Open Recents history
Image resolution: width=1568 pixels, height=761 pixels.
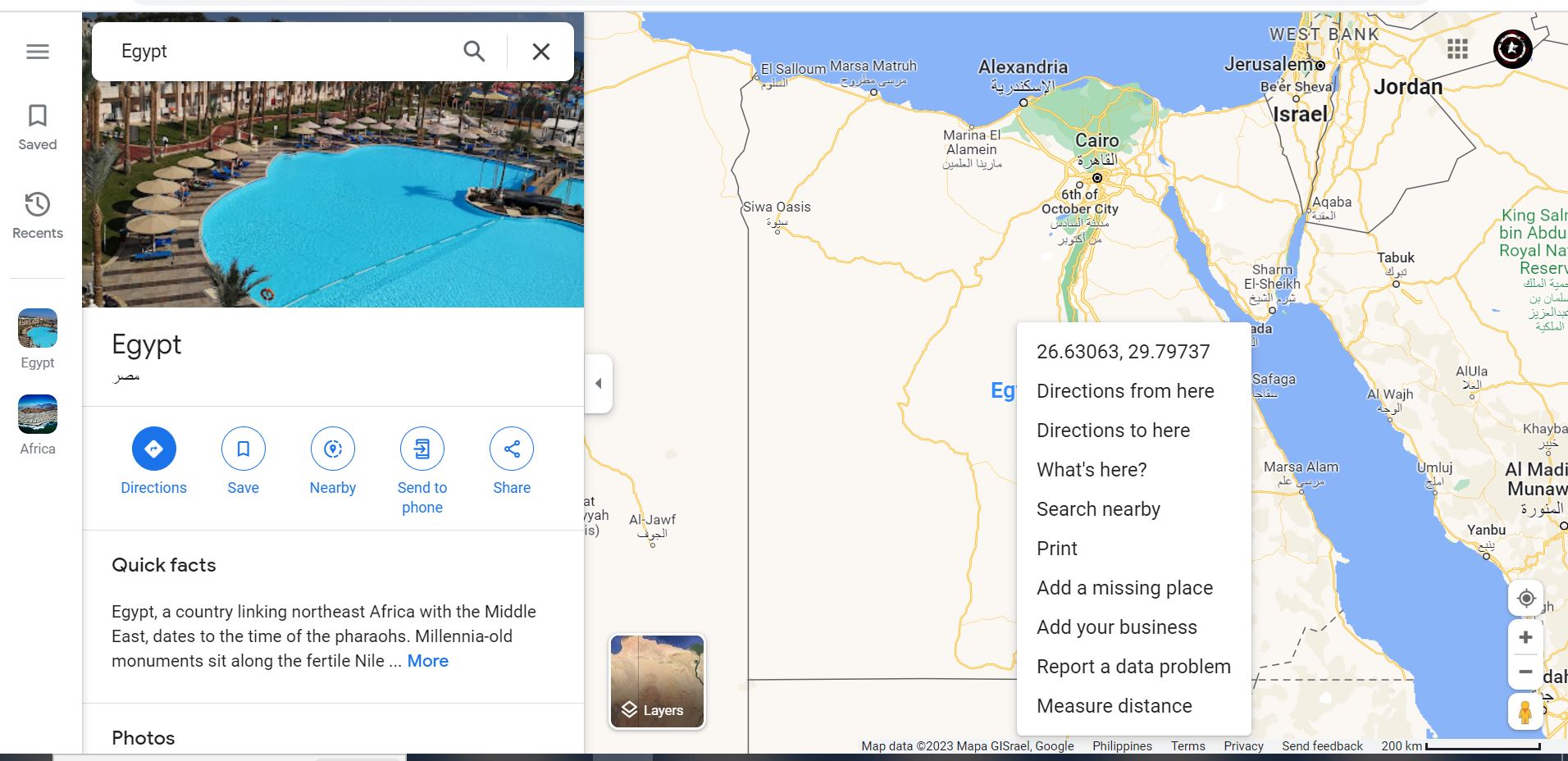tap(38, 216)
